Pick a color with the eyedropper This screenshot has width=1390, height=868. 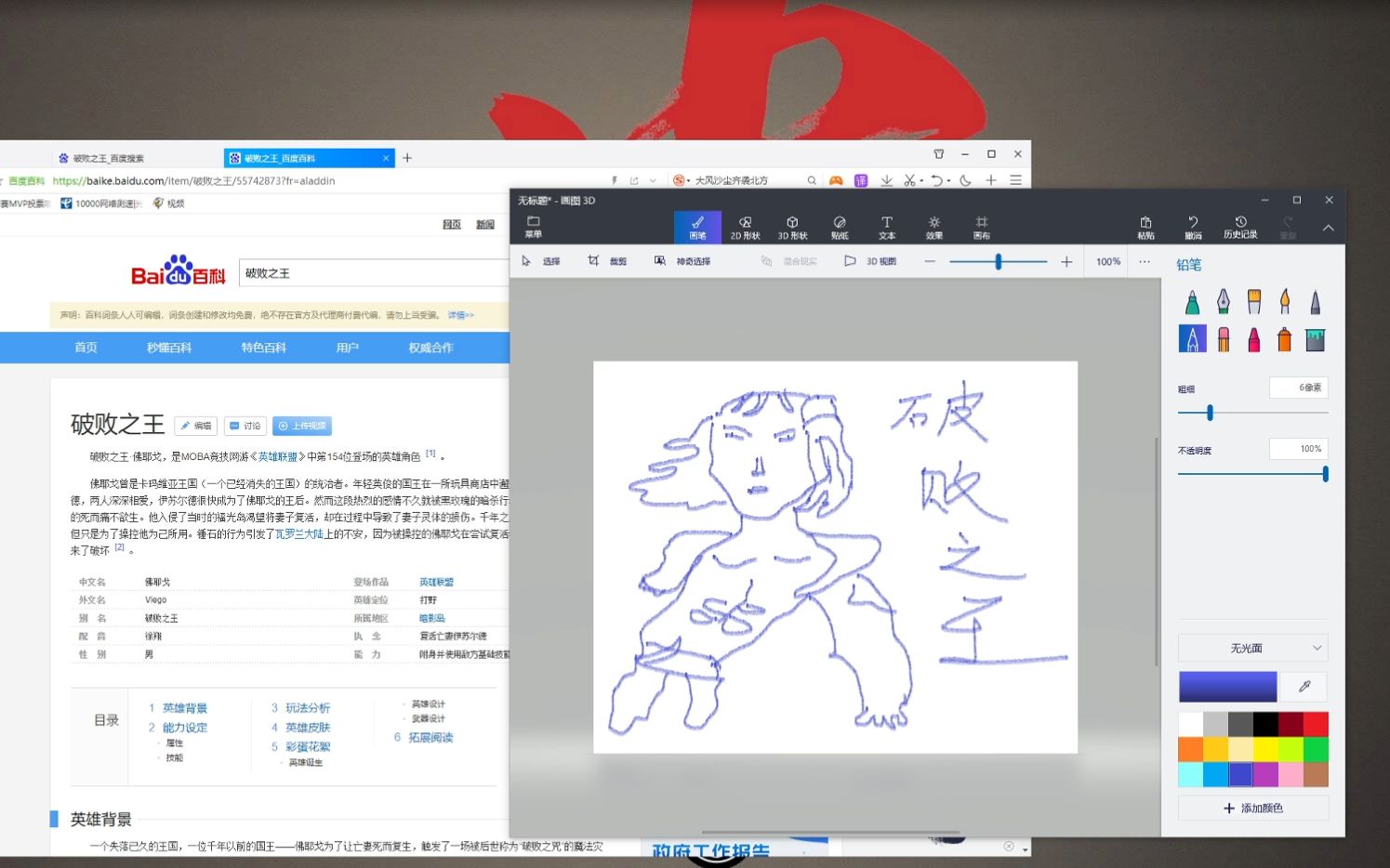click(x=1304, y=687)
